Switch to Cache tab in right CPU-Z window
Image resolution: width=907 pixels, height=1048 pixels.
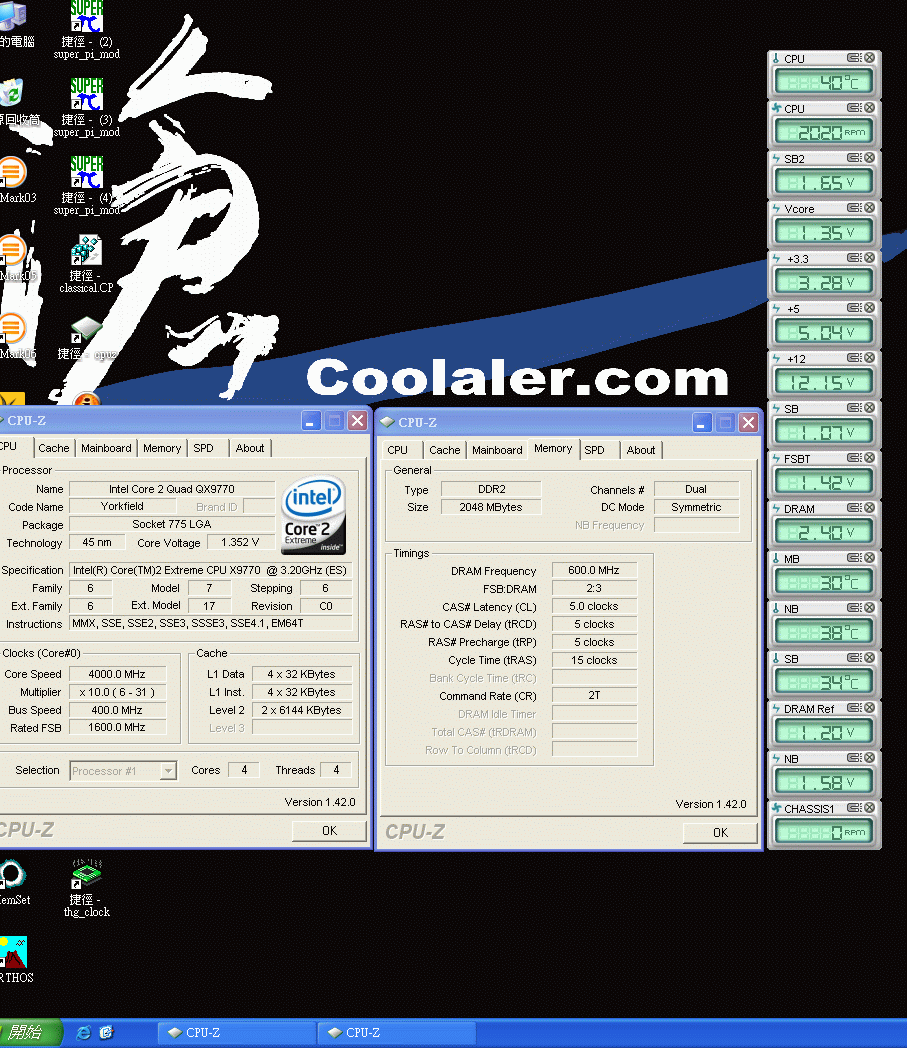tap(444, 450)
